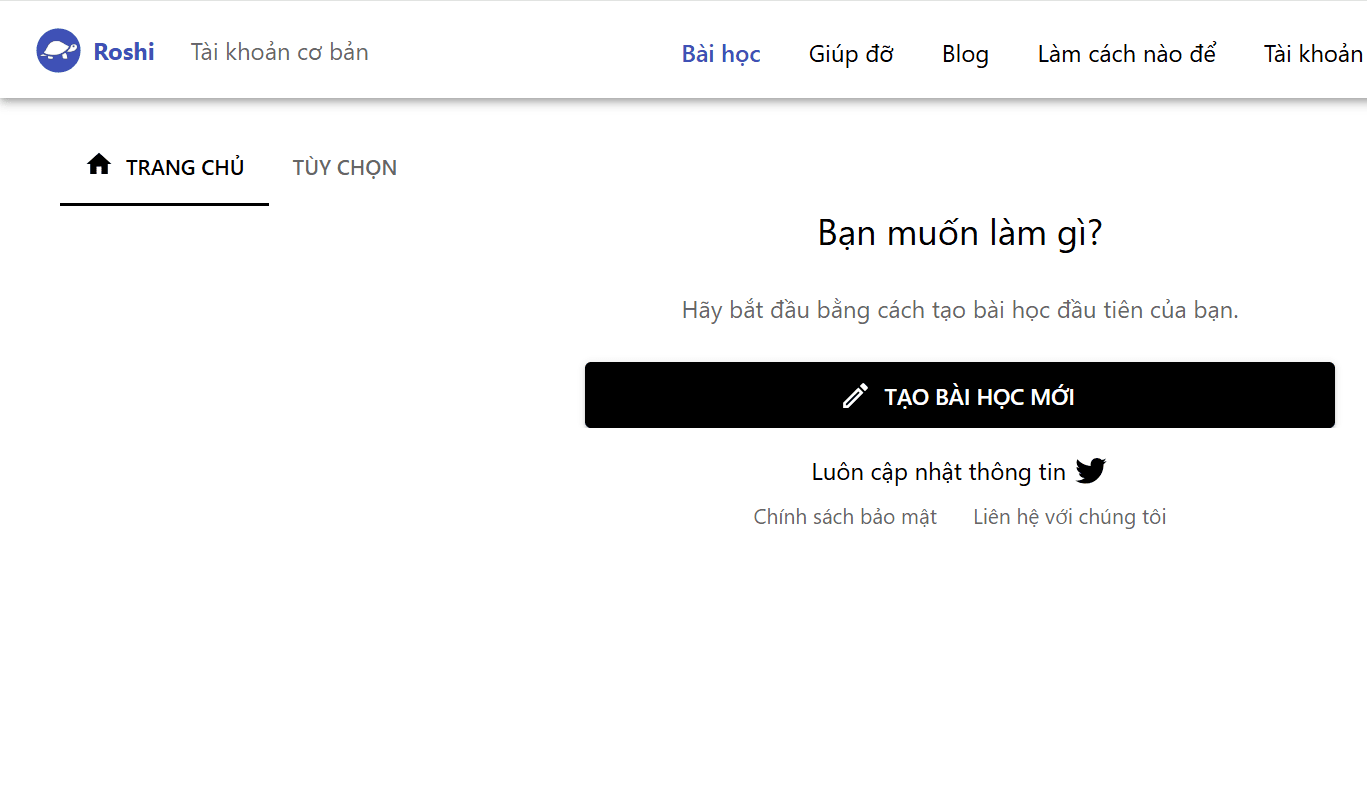Click the Roshi brand name text

tap(123, 52)
